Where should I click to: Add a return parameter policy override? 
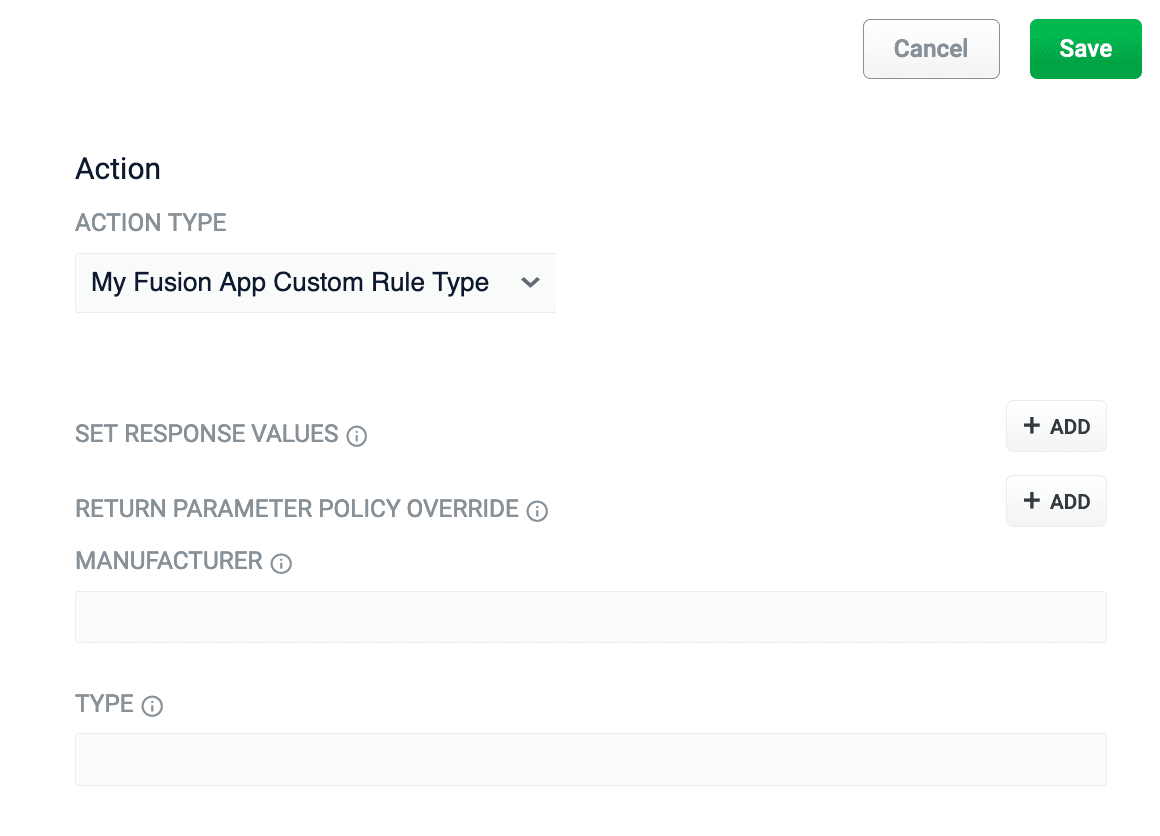pos(1056,501)
